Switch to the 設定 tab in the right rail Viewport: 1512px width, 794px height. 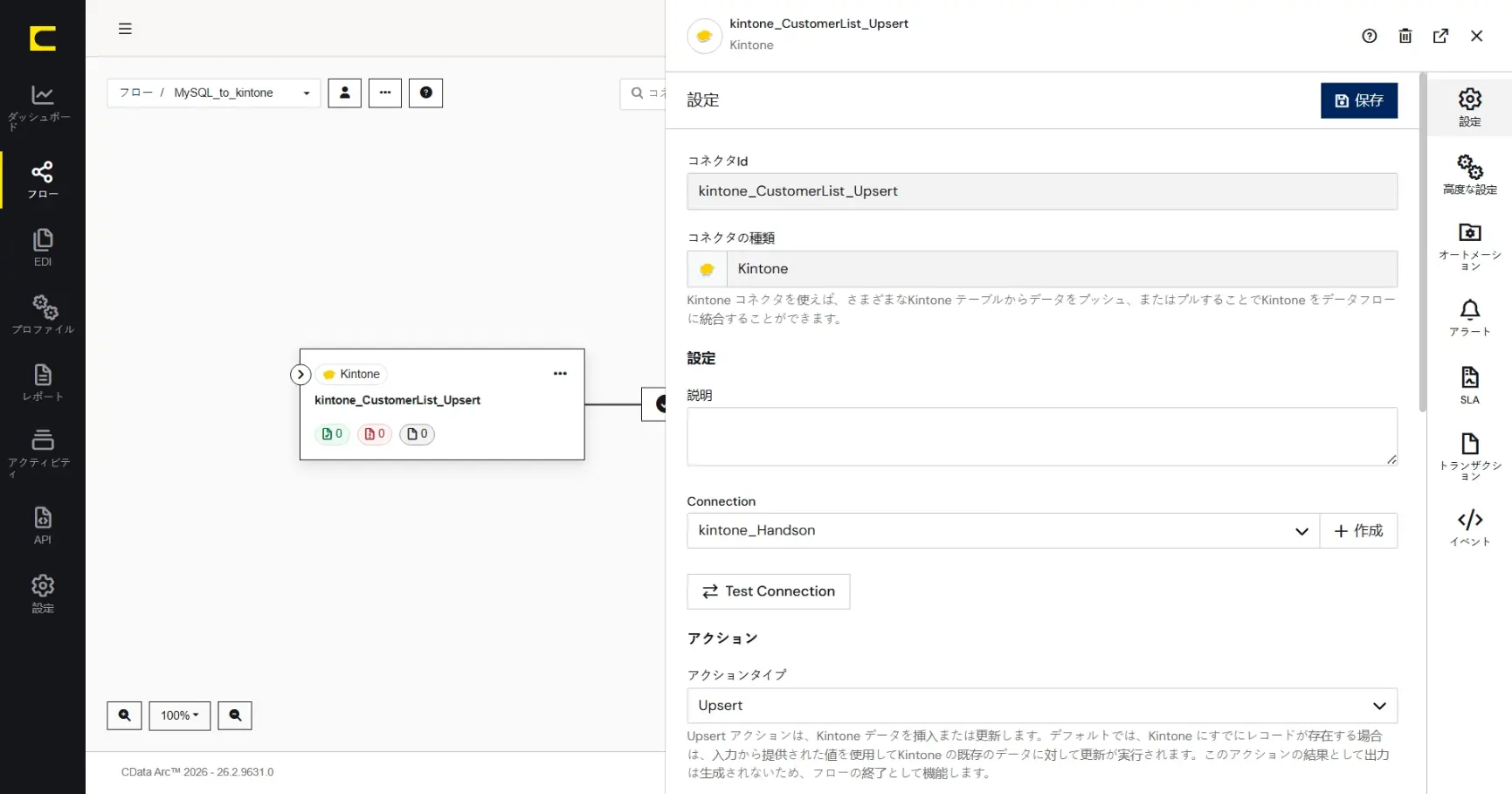1470,107
